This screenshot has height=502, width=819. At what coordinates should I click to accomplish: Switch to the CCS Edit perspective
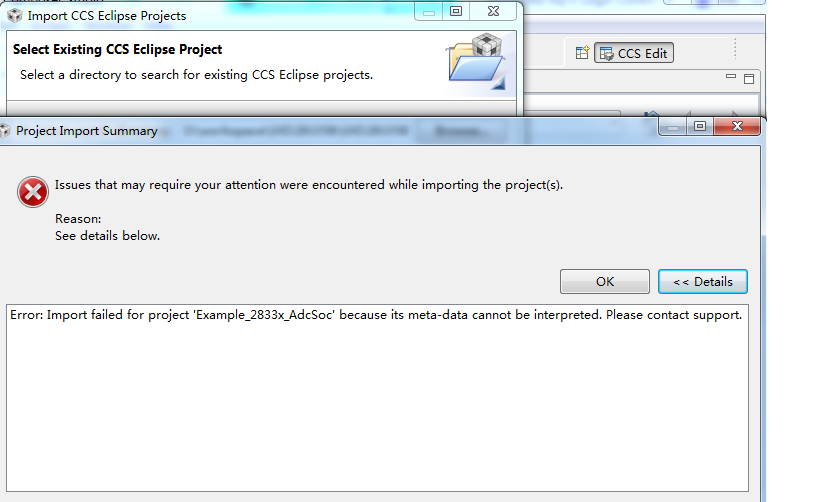pos(634,53)
